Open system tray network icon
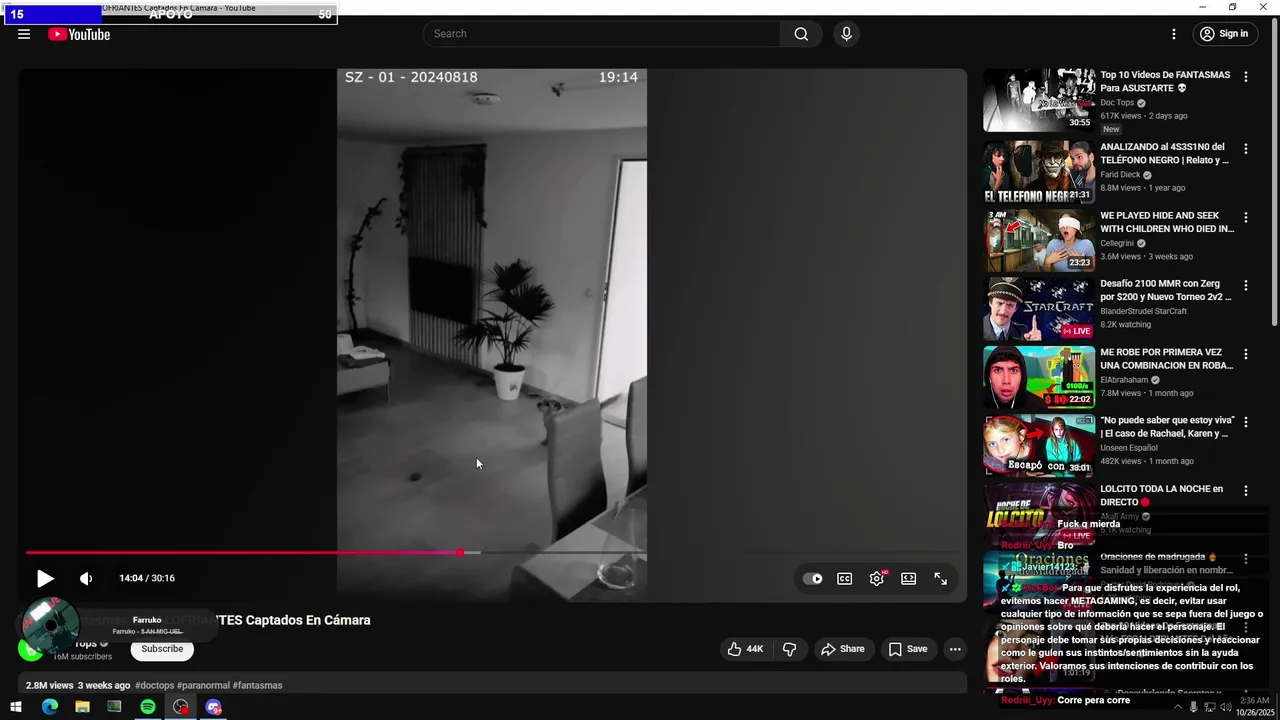The width and height of the screenshot is (1280, 720). (x=1210, y=707)
